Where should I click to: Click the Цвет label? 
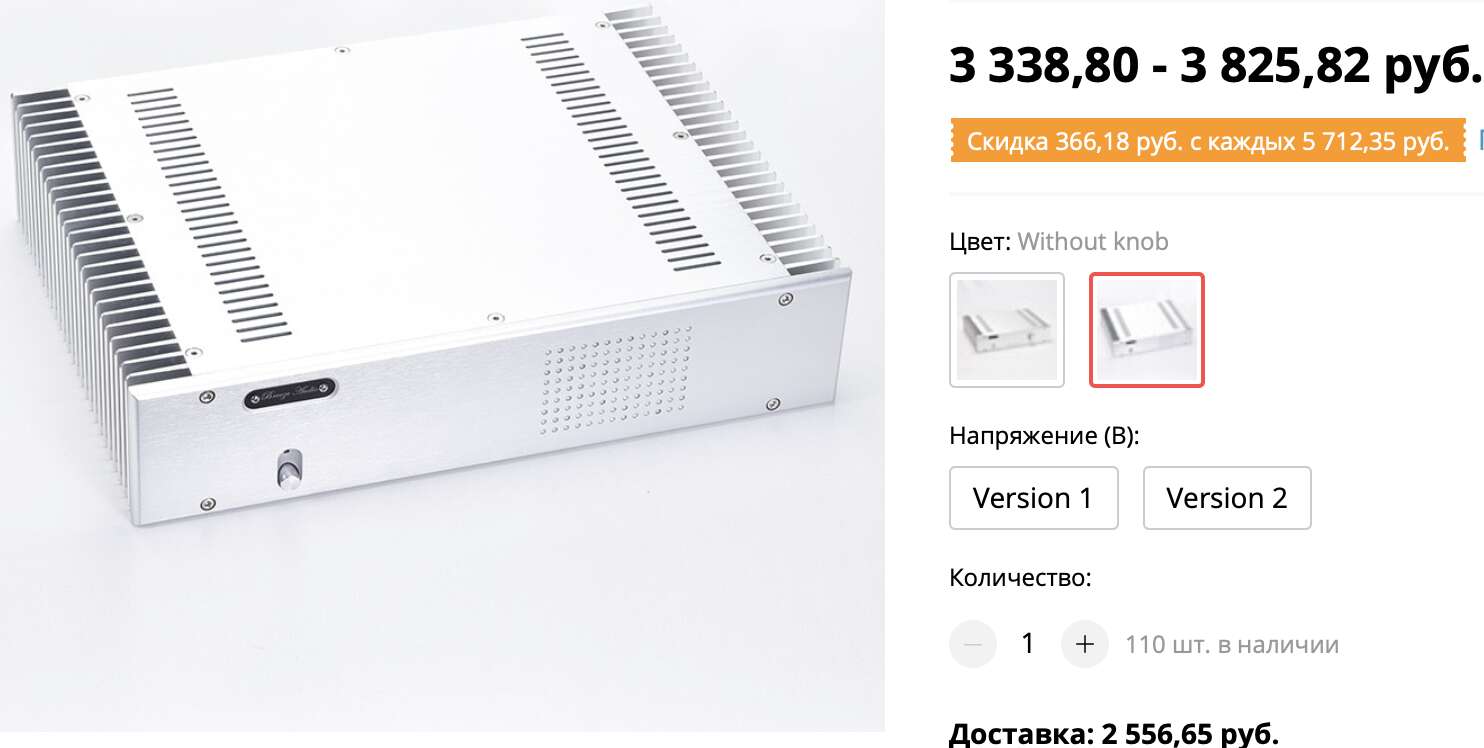[980, 242]
